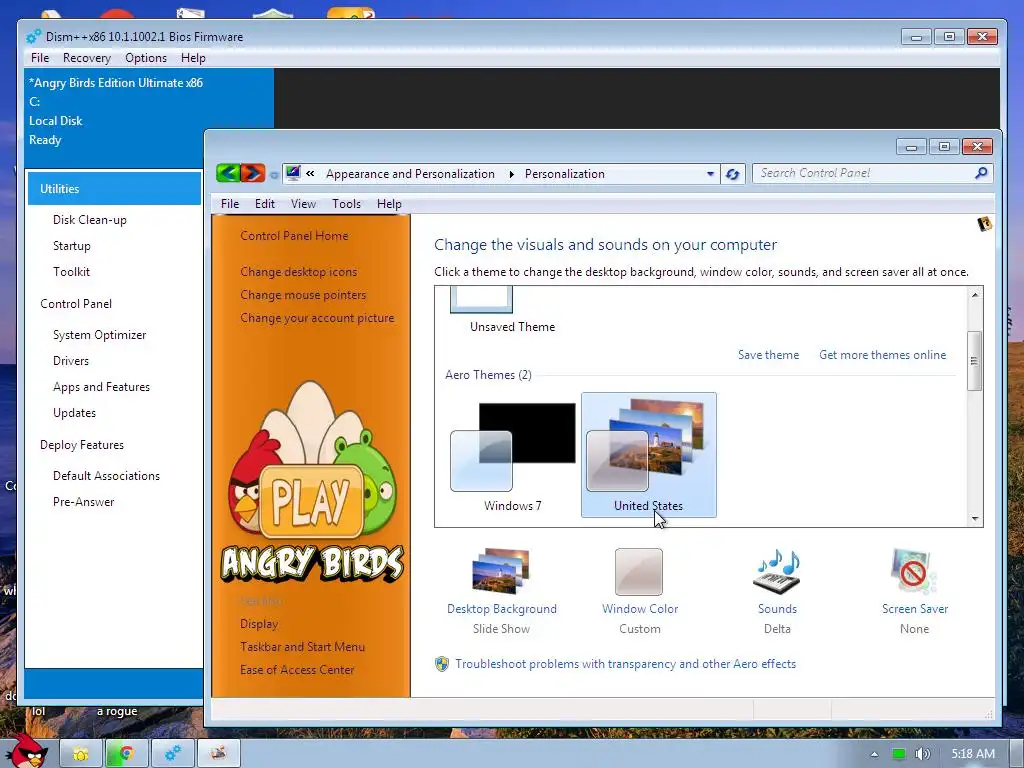Screen dimensions: 1024x768
Task: Select Drivers in Dism++ sidebar
Action: click(71, 360)
